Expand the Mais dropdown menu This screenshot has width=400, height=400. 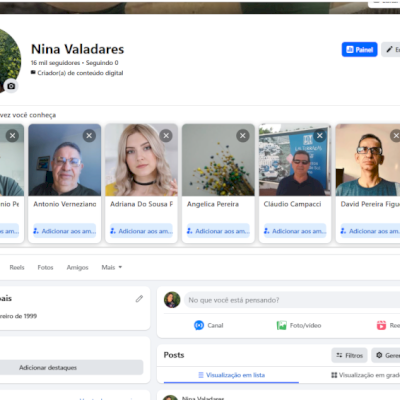pyautogui.click(x=112, y=267)
